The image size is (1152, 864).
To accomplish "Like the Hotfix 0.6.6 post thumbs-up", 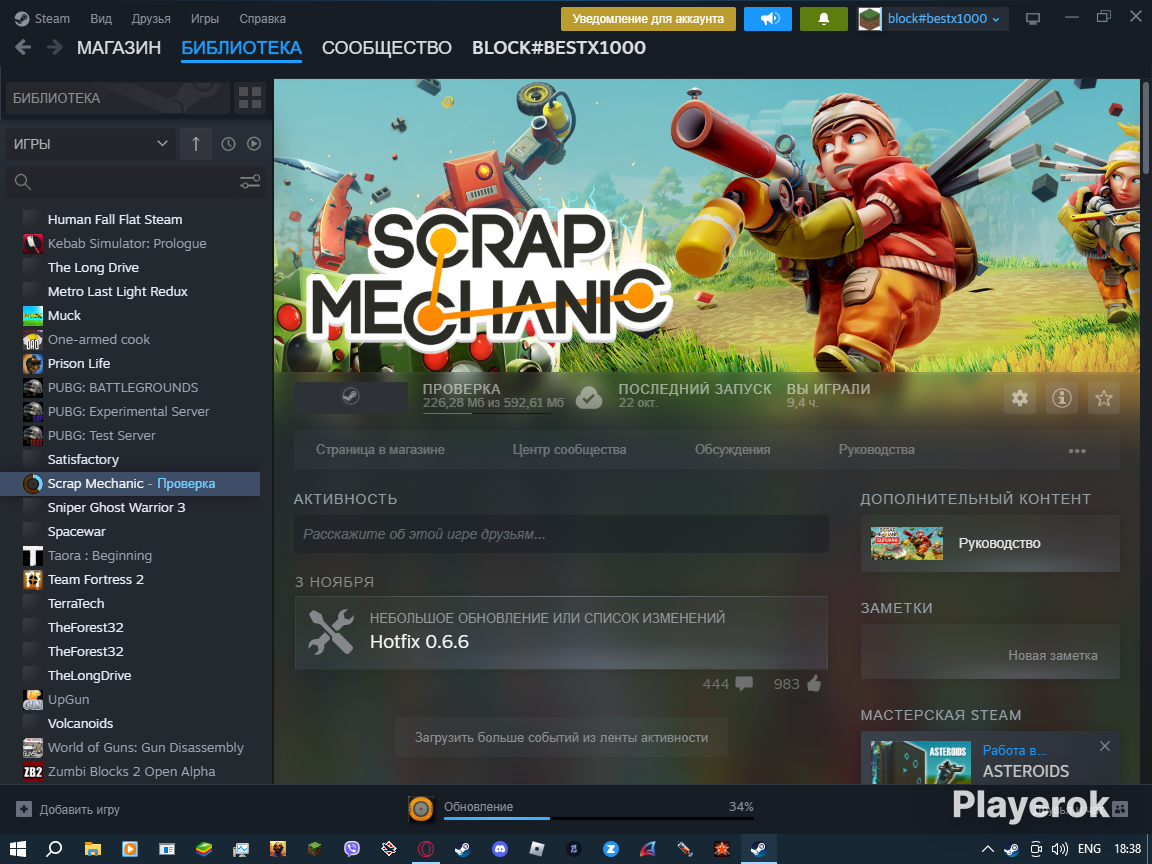I will tap(814, 684).
